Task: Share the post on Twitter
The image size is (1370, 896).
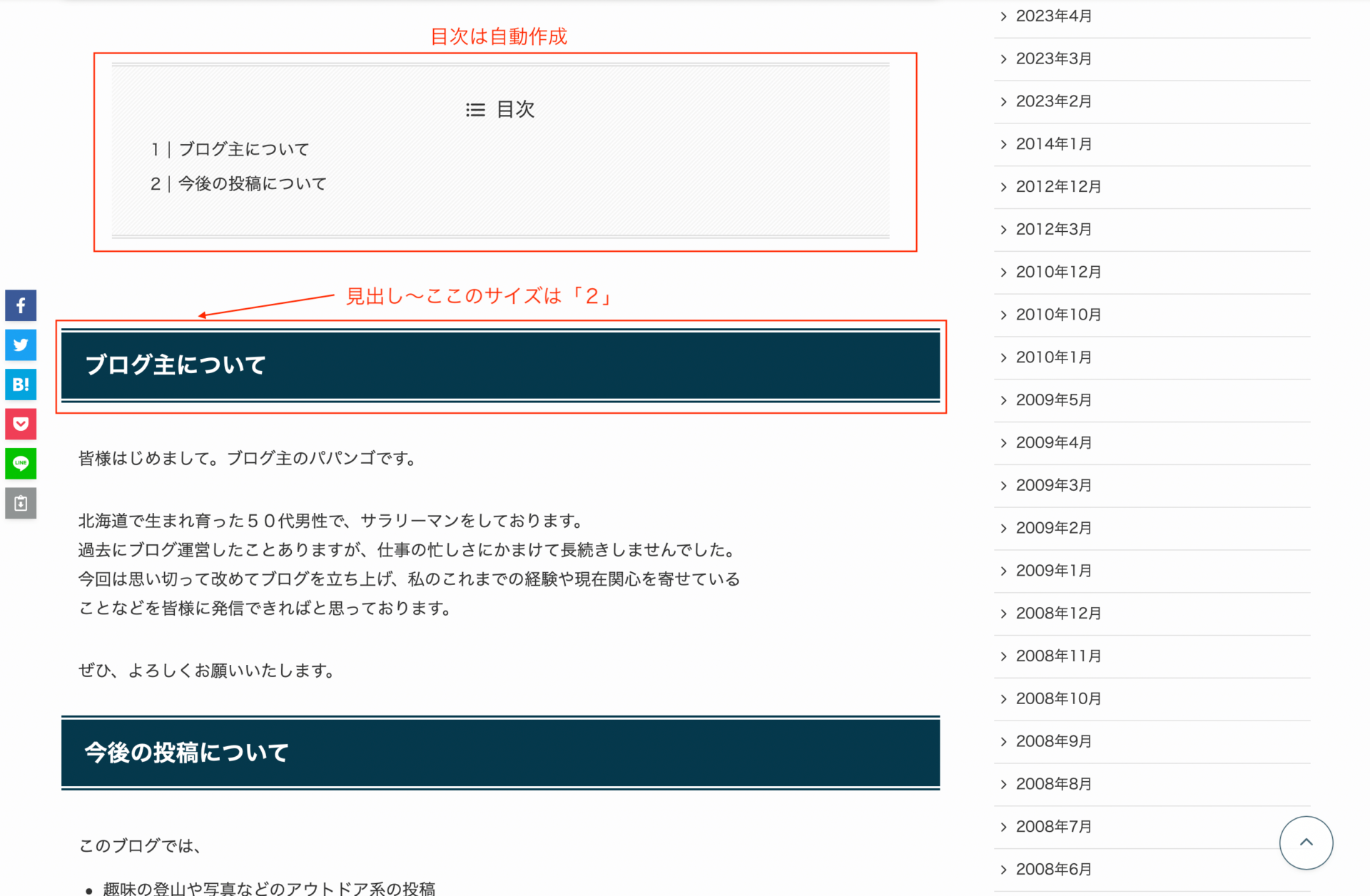Action: tap(21, 345)
